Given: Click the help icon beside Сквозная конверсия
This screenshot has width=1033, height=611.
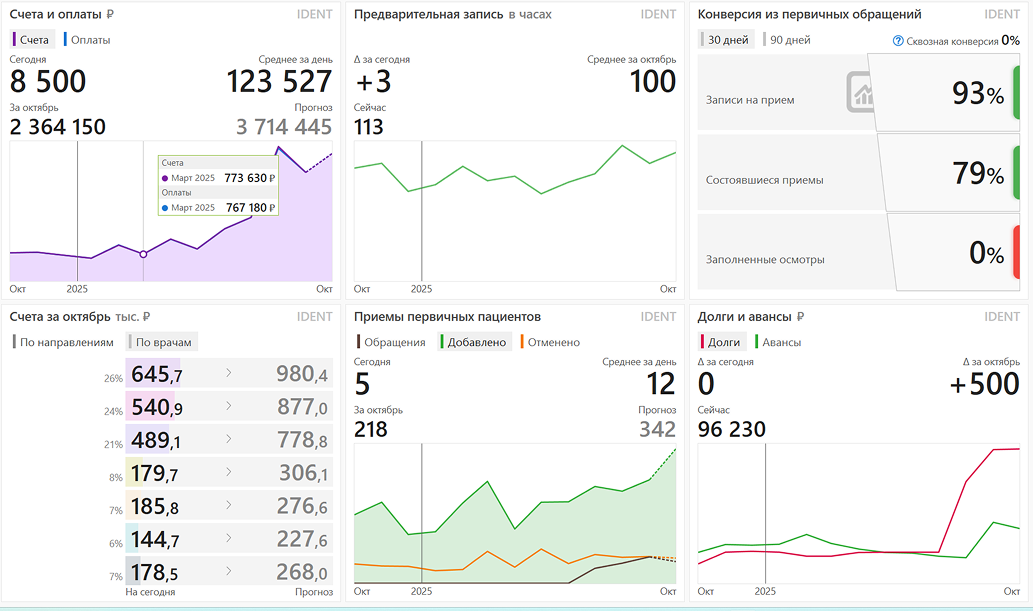Looking at the screenshot, I should [898, 41].
